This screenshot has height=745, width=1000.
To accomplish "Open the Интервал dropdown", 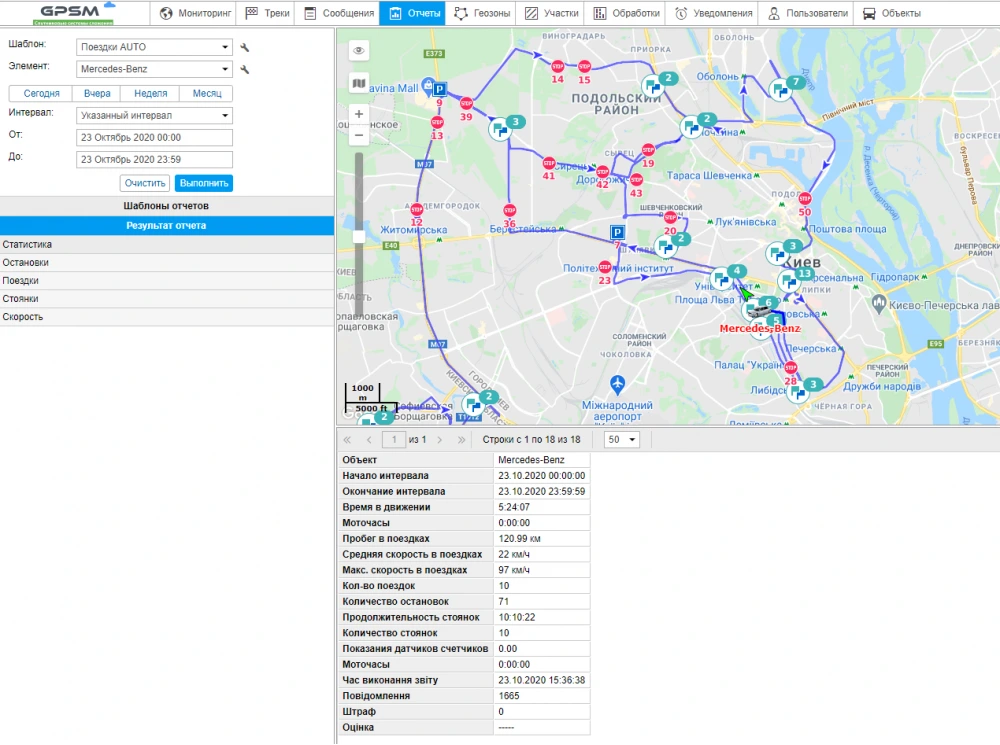I will [x=154, y=115].
